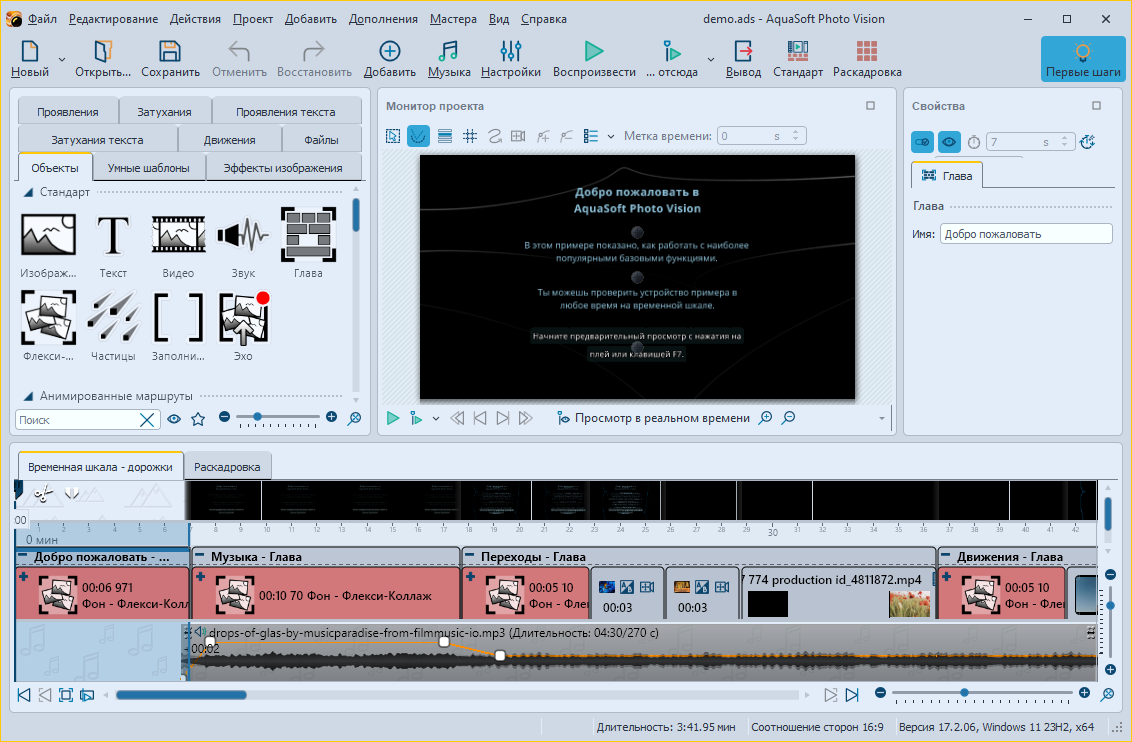Collapse the Стандарт toolbox section

(28, 192)
